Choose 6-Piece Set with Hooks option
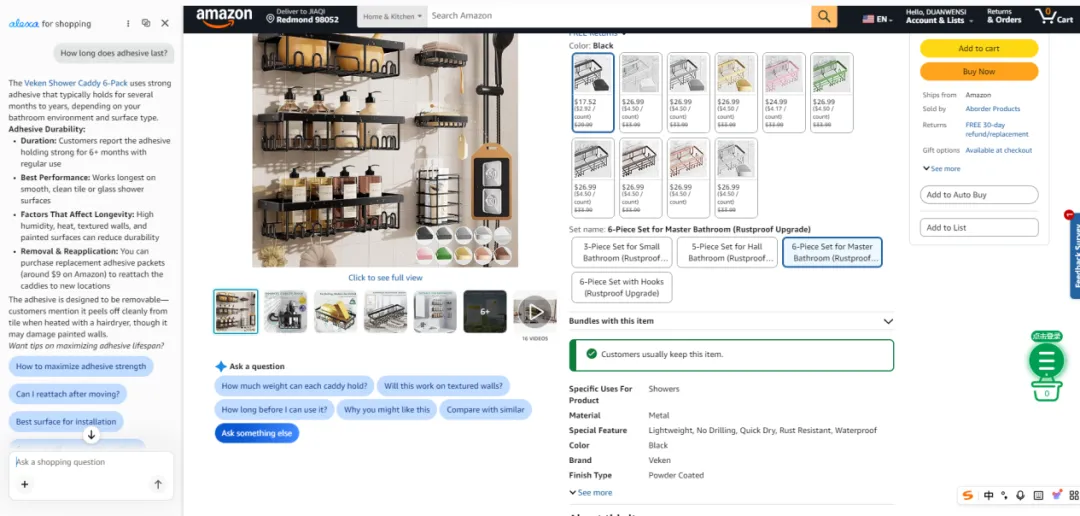This screenshot has height=516, width=1080. pyautogui.click(x=621, y=287)
